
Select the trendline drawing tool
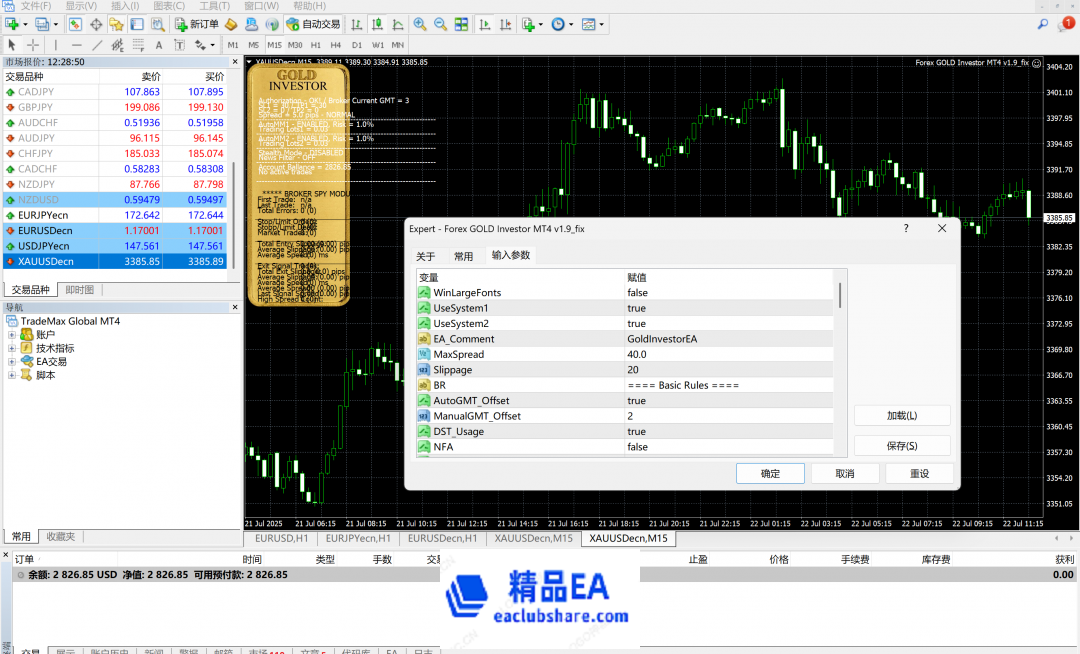coord(97,45)
